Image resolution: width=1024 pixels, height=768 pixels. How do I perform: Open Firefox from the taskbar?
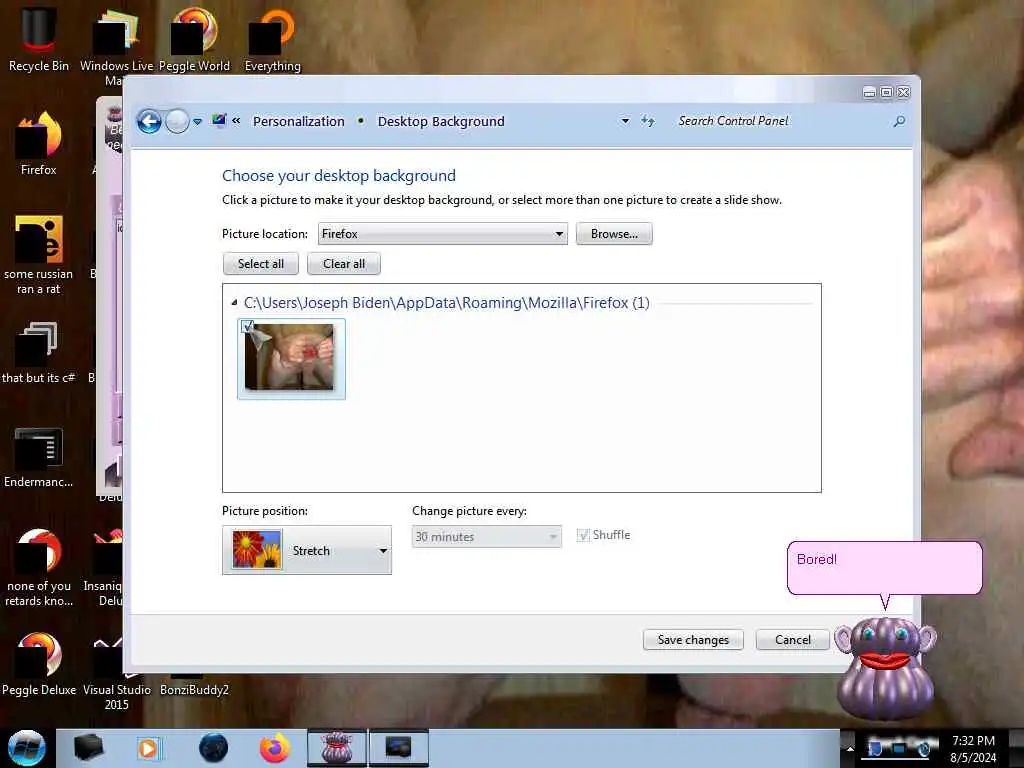pos(275,748)
